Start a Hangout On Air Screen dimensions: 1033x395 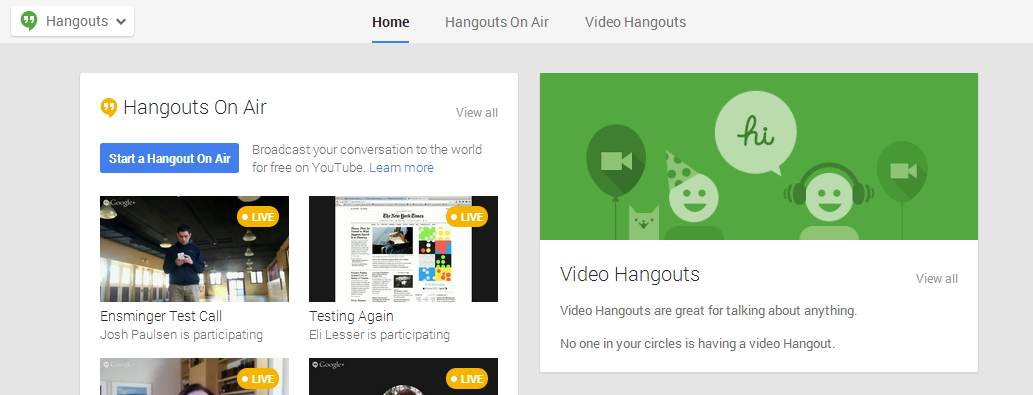click(x=169, y=159)
